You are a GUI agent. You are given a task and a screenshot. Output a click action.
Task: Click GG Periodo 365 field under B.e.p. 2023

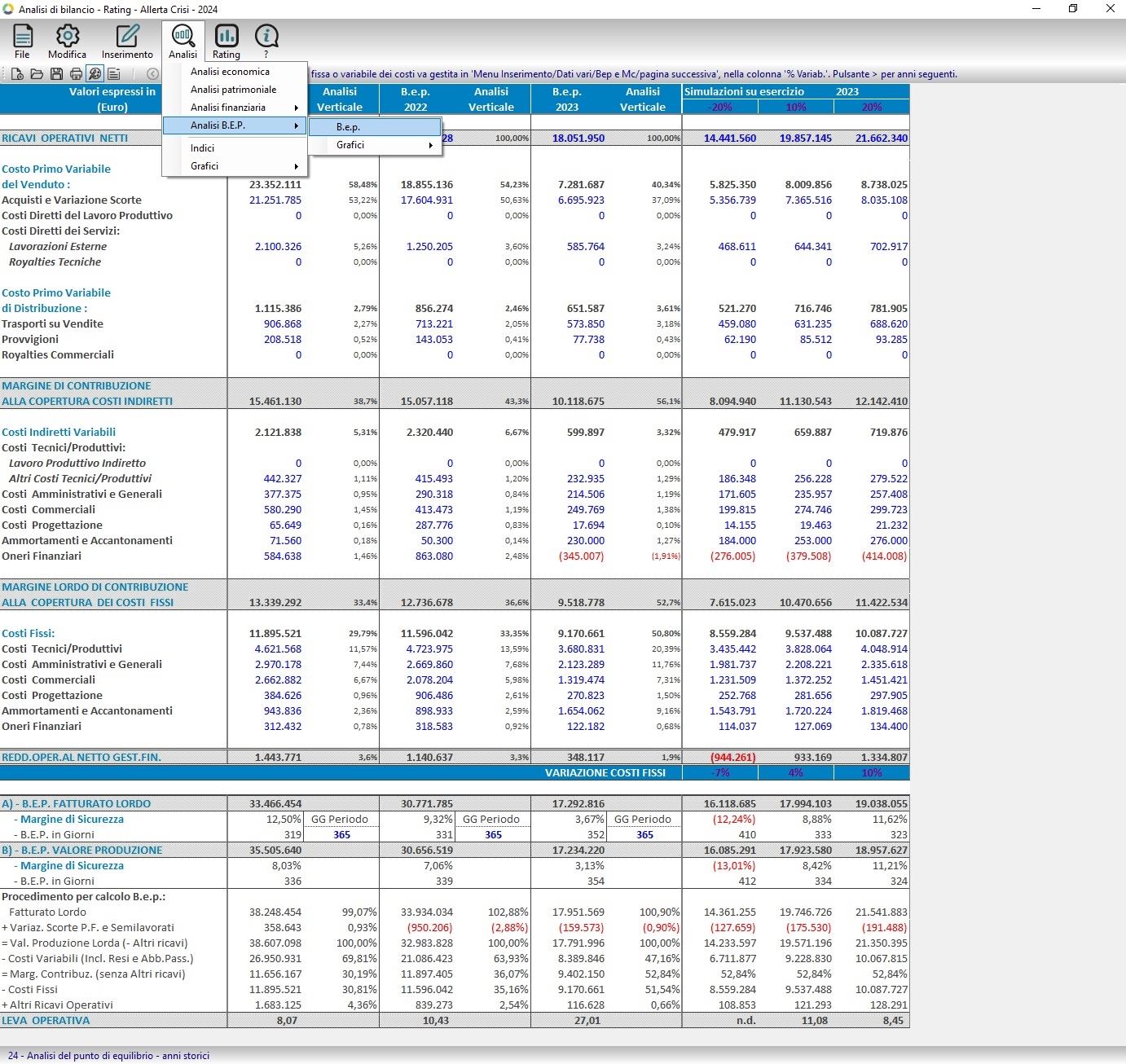[644, 835]
